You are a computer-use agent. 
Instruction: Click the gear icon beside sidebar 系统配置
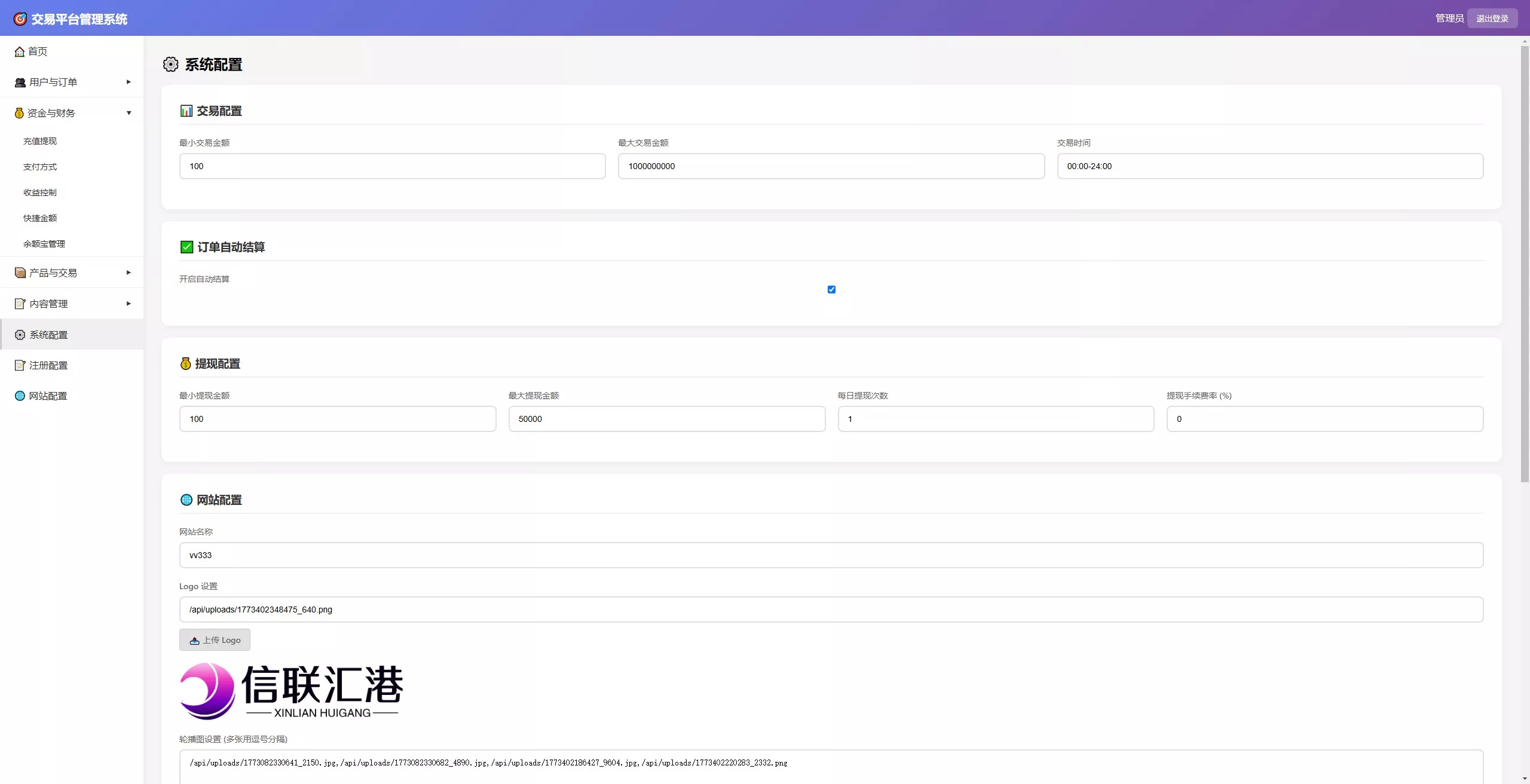click(x=20, y=335)
